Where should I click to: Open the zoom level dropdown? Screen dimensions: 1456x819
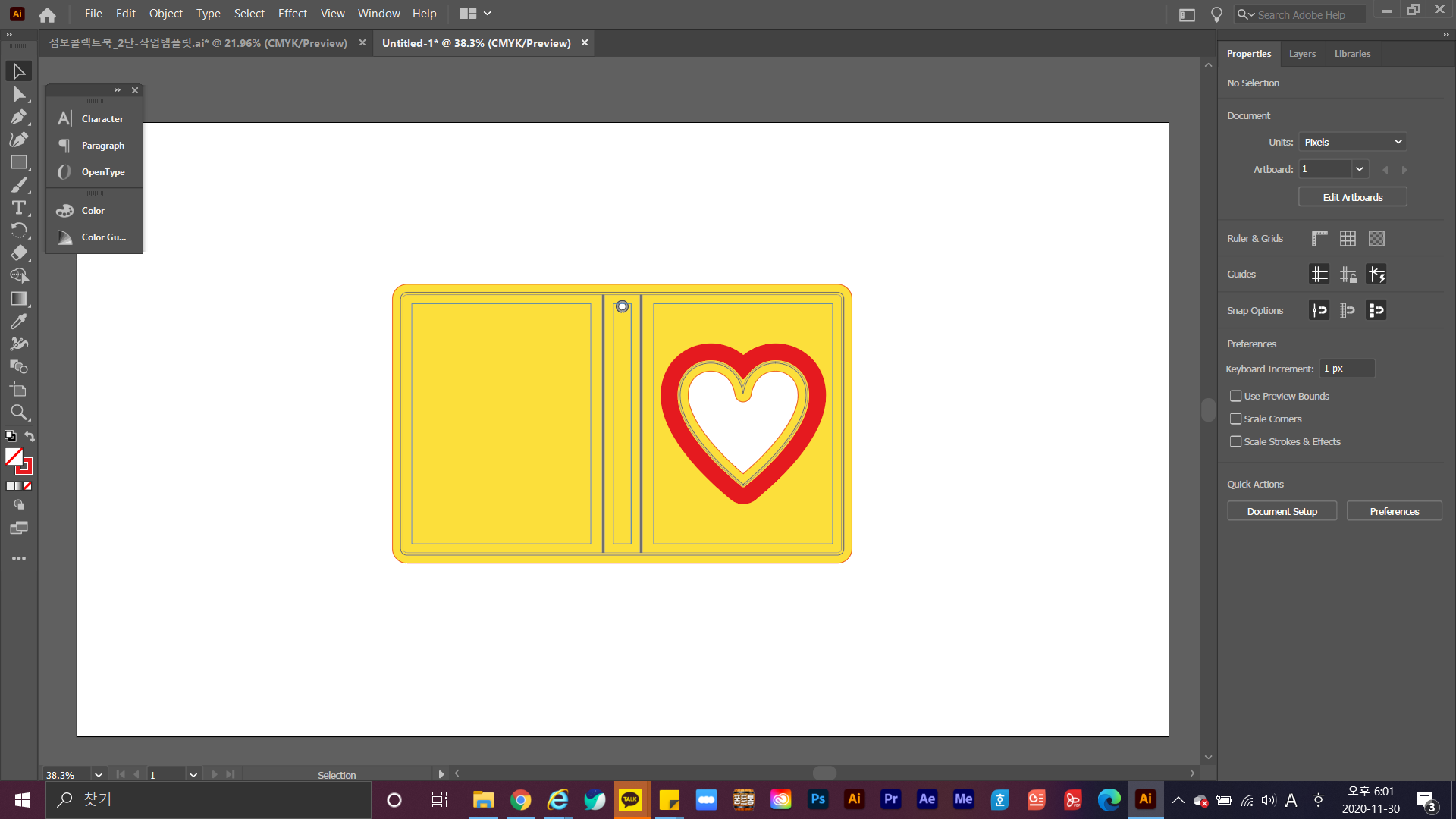point(98,774)
